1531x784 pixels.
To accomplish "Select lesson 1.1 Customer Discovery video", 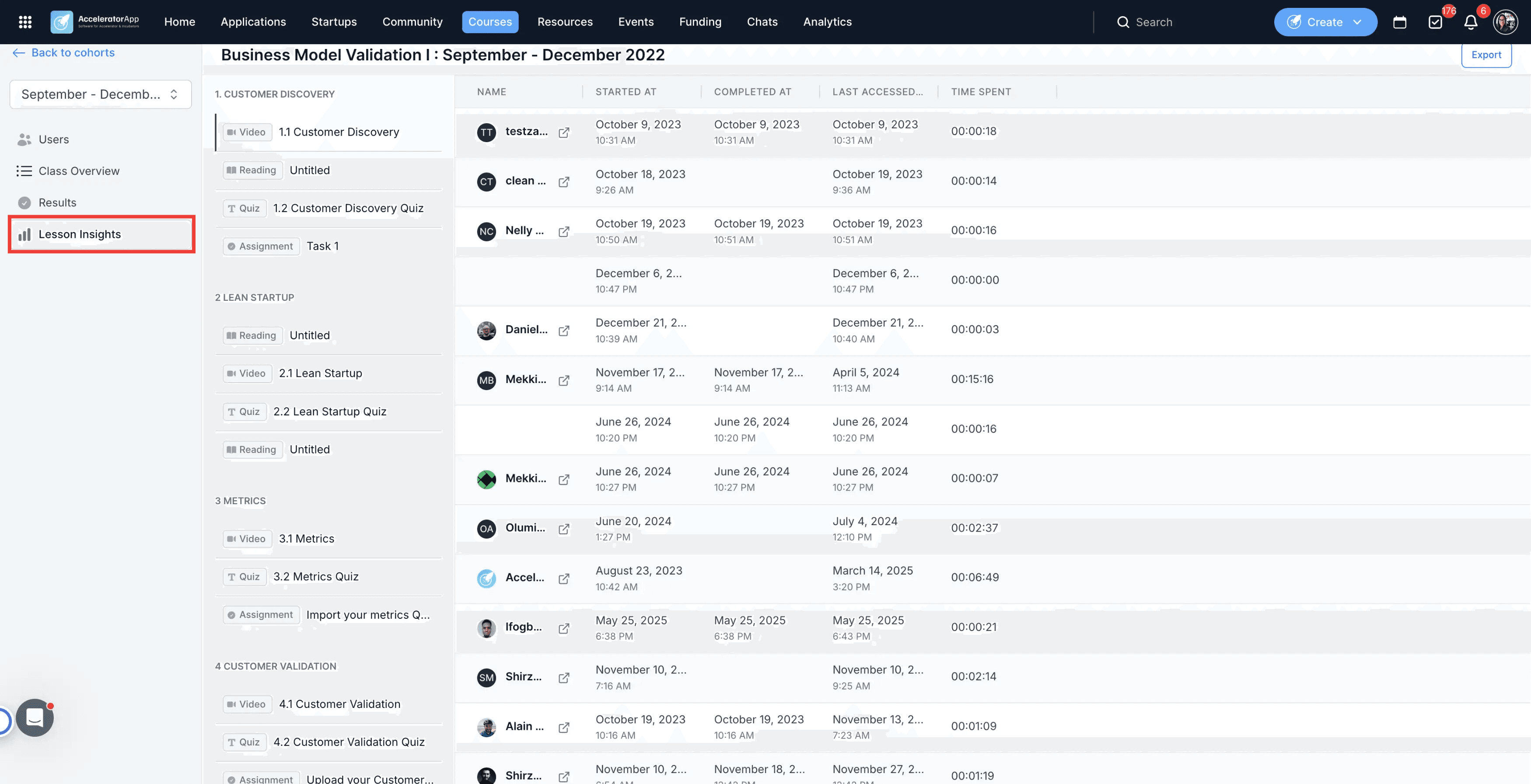I will pyautogui.click(x=329, y=132).
